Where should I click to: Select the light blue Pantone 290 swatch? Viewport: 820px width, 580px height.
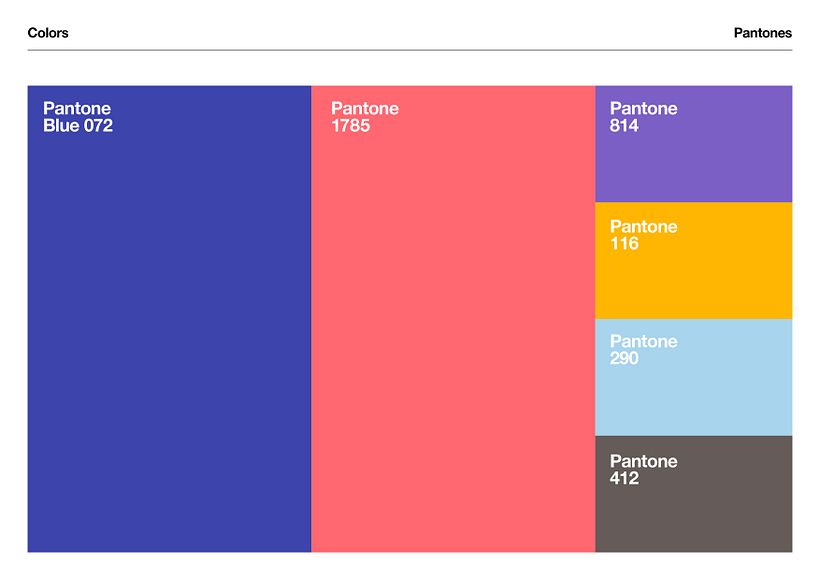[x=693, y=377]
